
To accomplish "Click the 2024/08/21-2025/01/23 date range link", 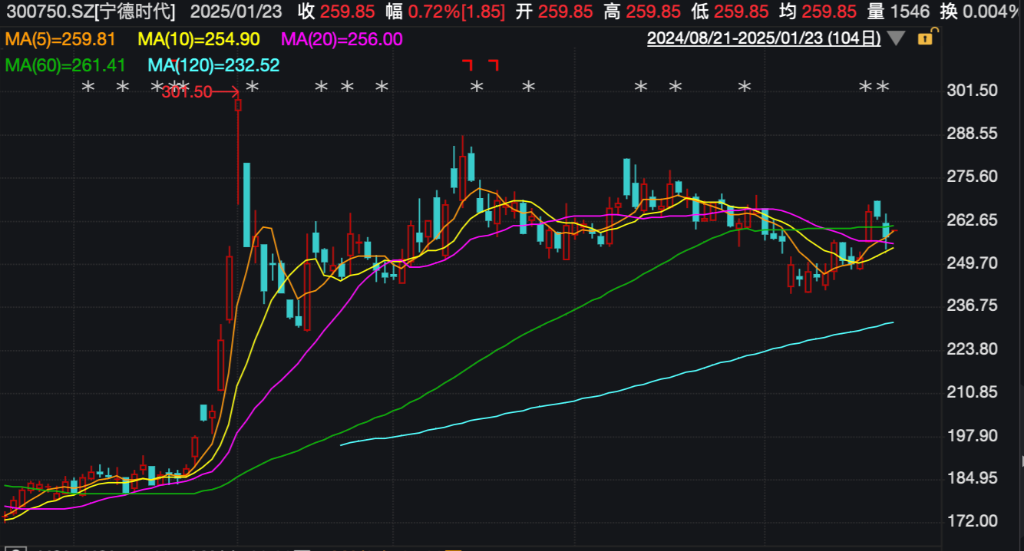I will pyautogui.click(x=763, y=39).
